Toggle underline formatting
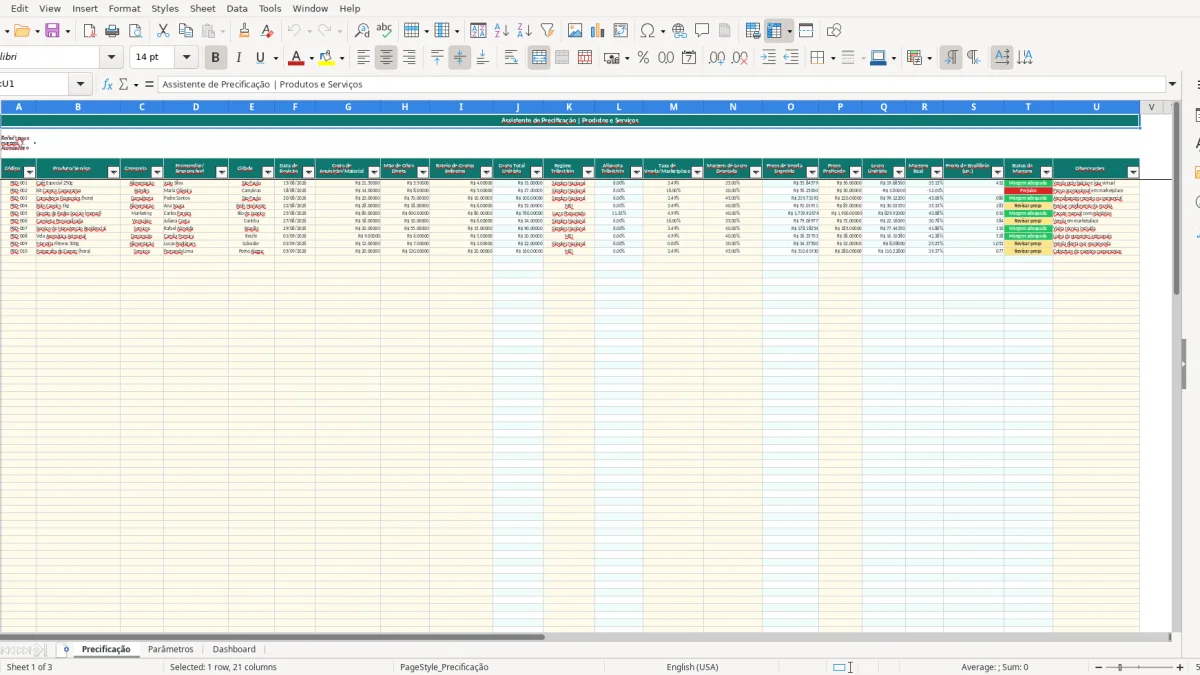 coord(261,58)
